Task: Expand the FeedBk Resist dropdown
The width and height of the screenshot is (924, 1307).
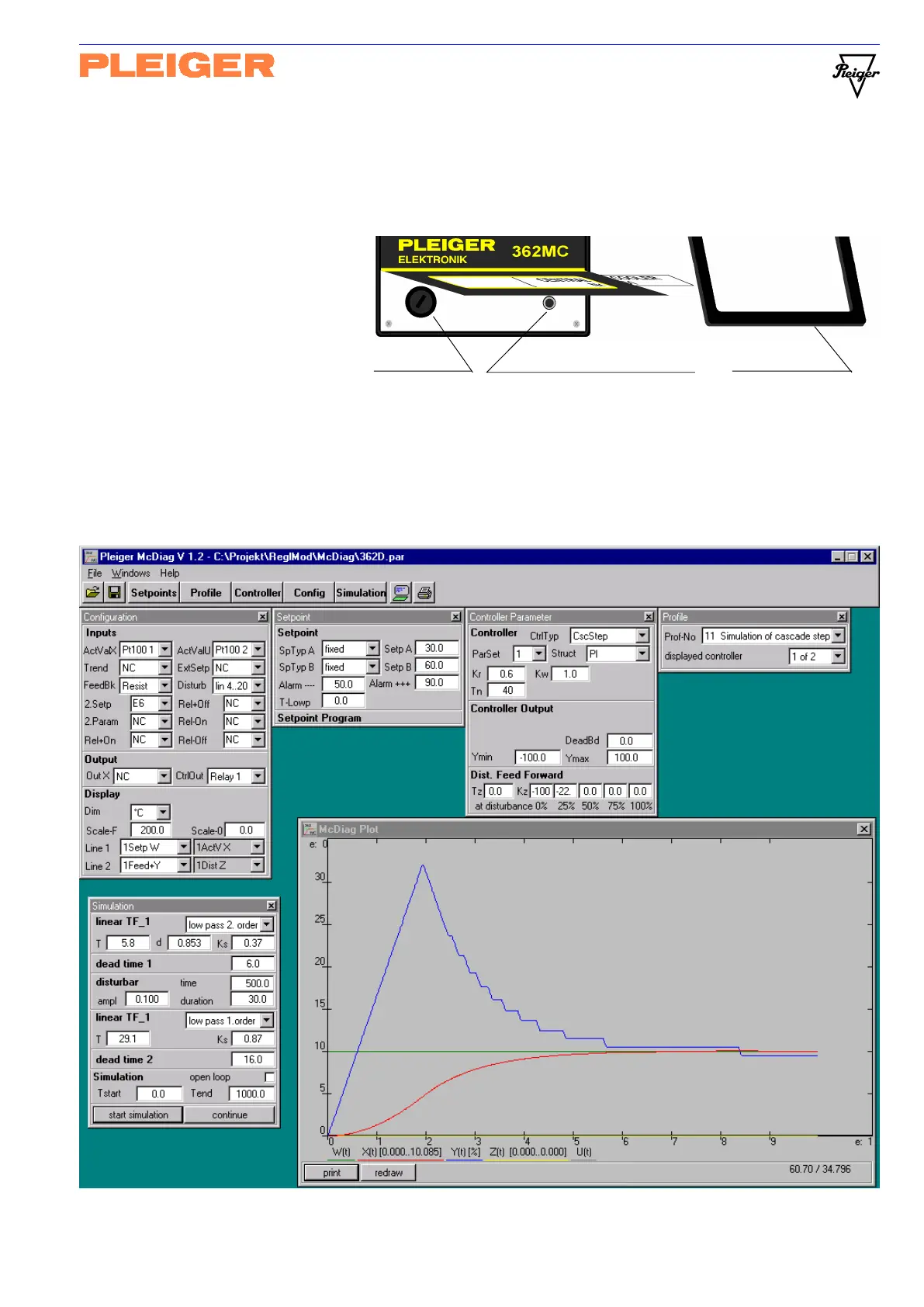Action: coord(164,685)
